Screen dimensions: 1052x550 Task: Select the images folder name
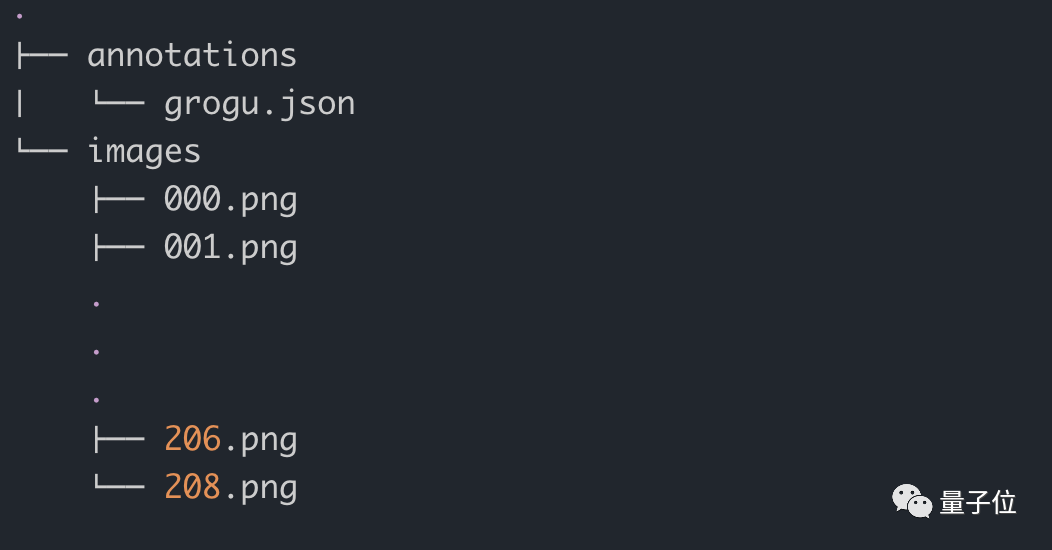pyautogui.click(x=144, y=152)
